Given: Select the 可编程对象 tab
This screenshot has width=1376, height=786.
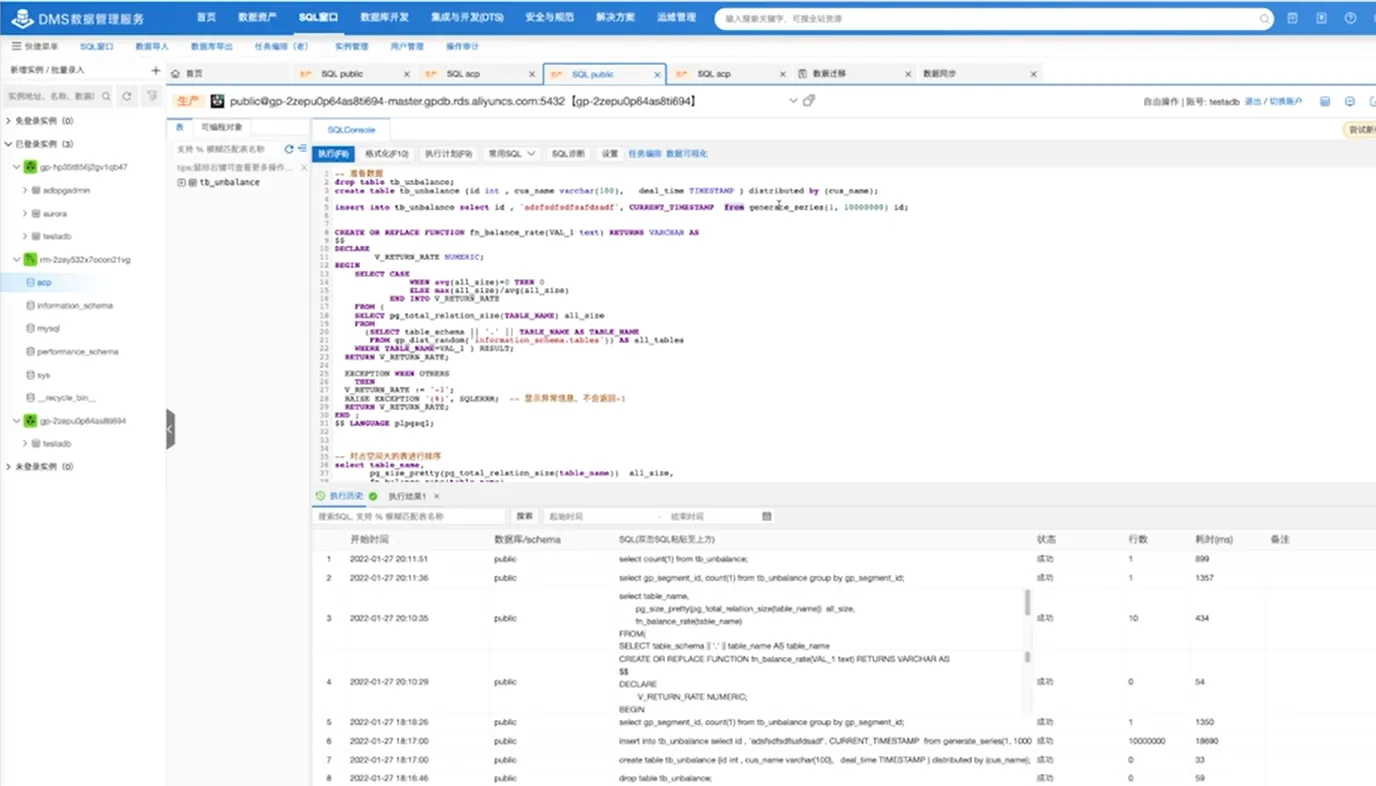Looking at the screenshot, I should point(221,127).
